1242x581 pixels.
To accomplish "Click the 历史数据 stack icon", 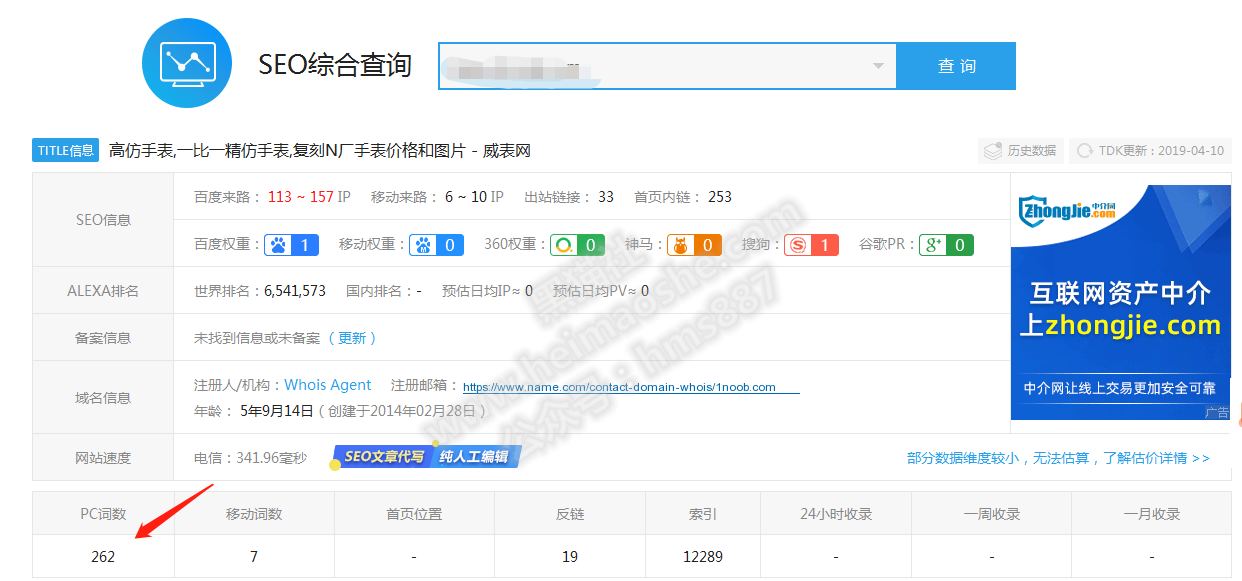I will 993,151.
